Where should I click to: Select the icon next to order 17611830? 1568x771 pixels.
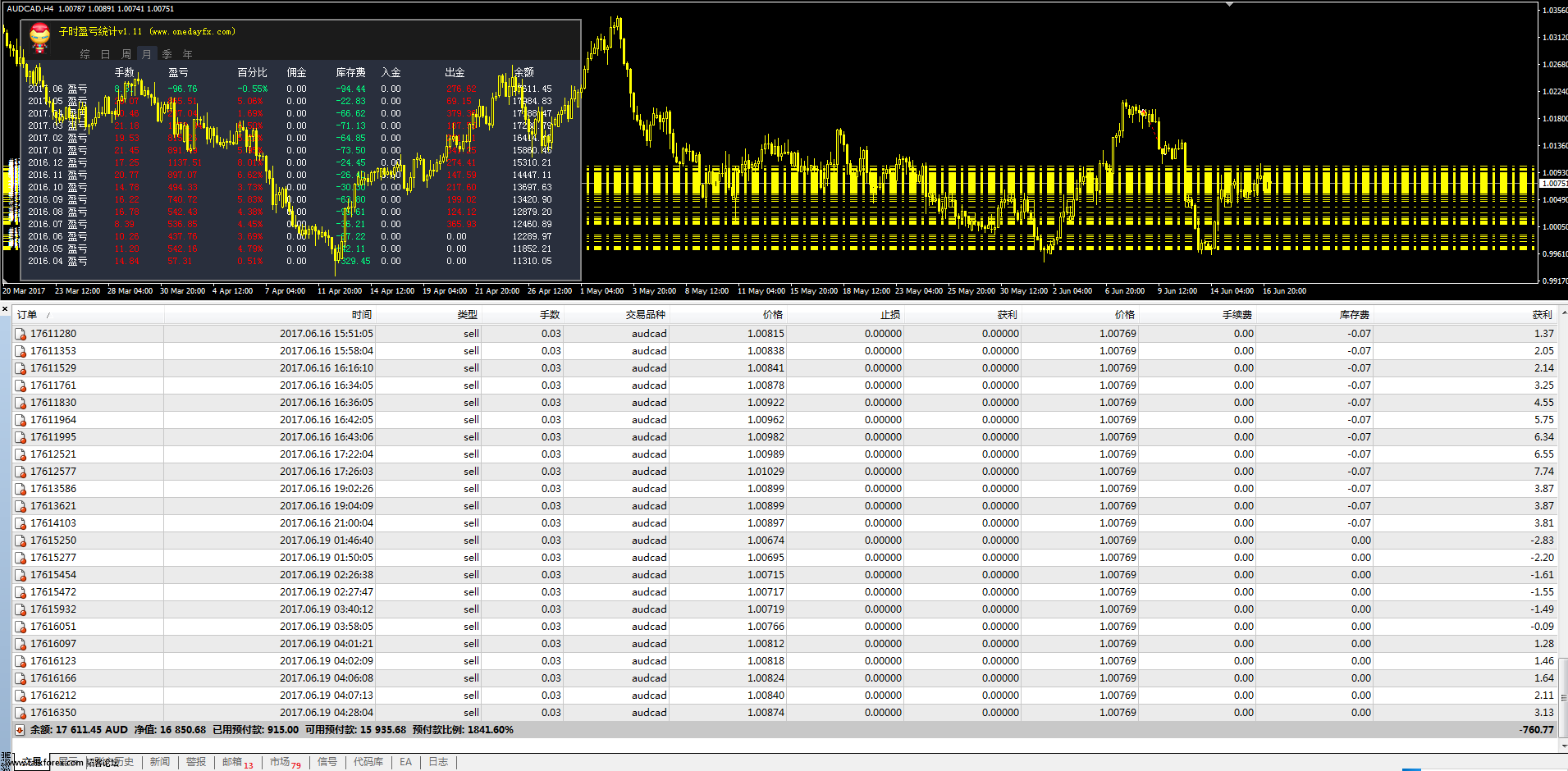point(21,403)
